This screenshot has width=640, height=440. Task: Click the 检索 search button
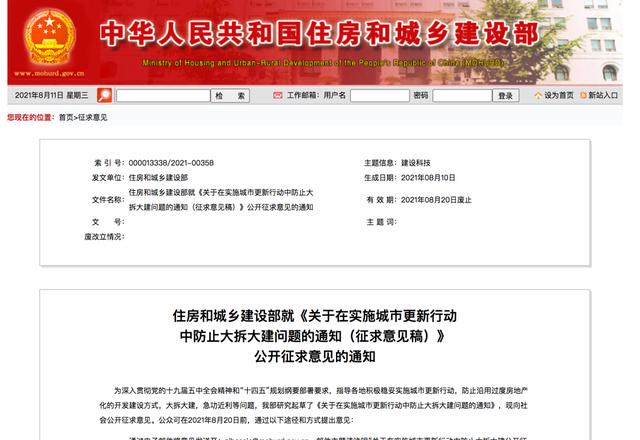coord(230,96)
